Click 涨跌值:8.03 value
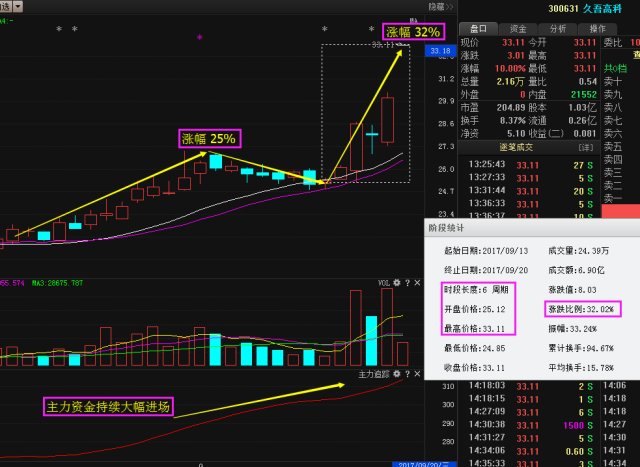 [x=572, y=289]
